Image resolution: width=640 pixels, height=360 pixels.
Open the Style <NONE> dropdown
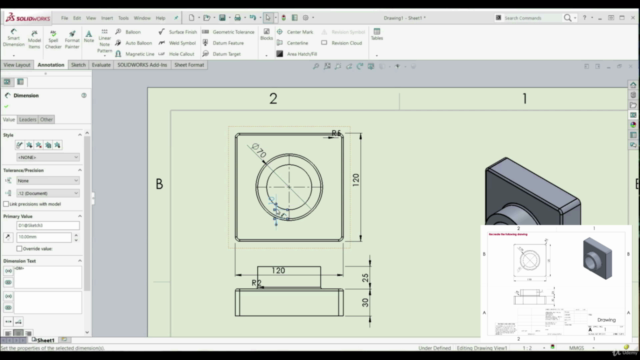pyautogui.click(x=48, y=157)
